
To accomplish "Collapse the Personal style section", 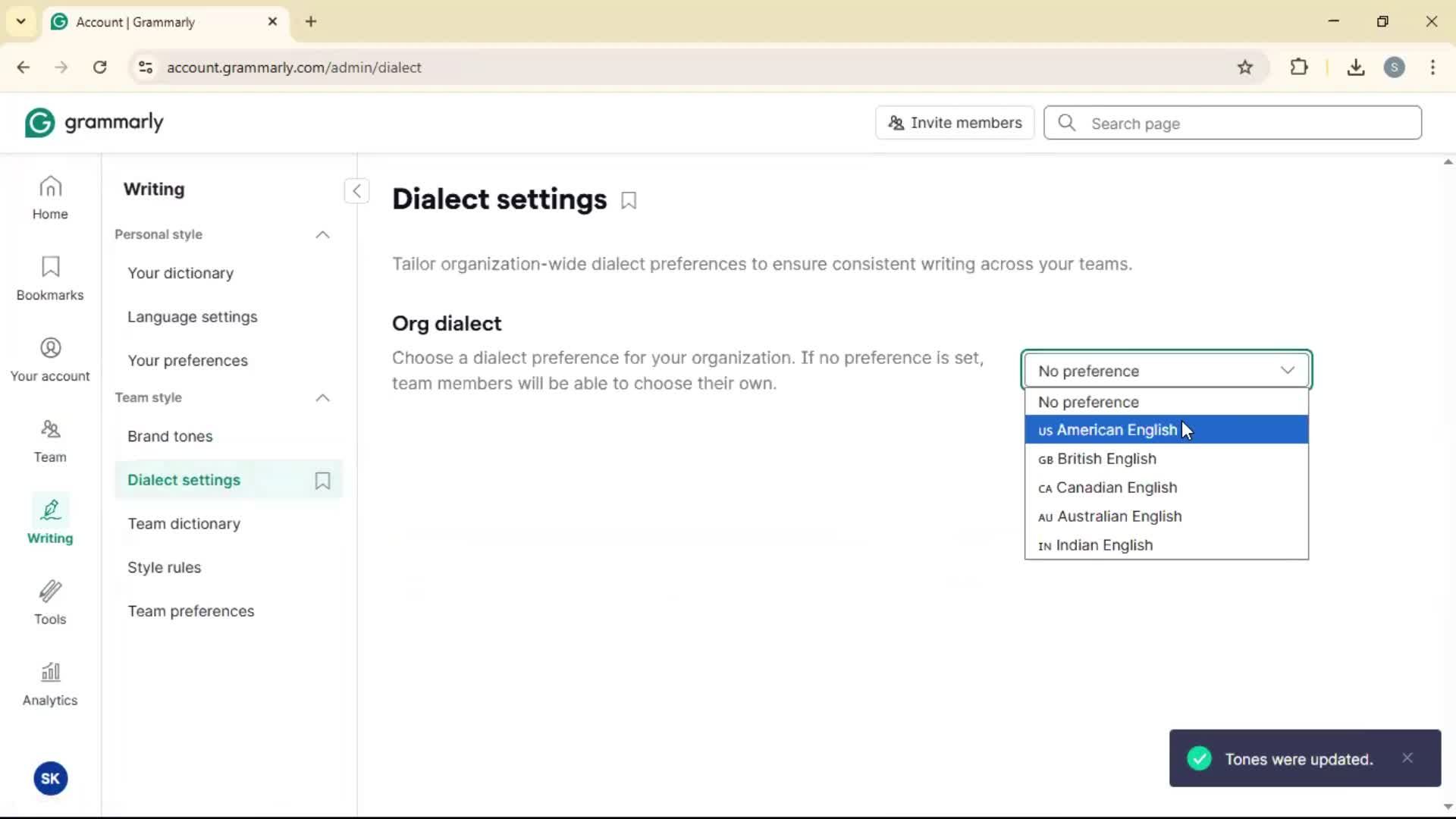I will pyautogui.click(x=322, y=235).
